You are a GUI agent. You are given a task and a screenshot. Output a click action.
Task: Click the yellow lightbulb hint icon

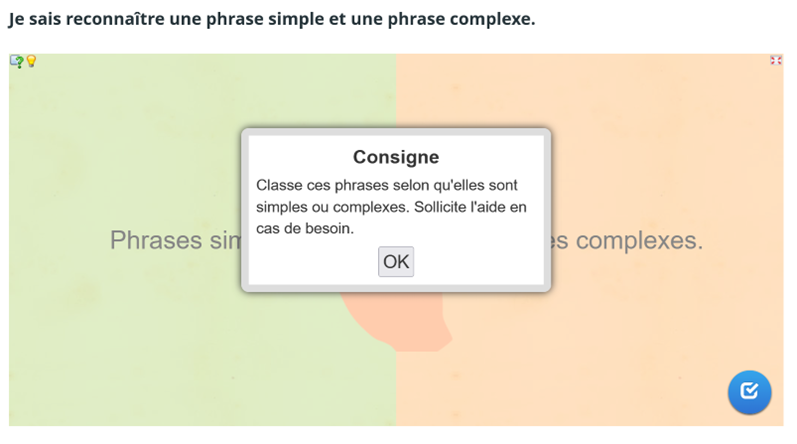pyautogui.click(x=31, y=61)
